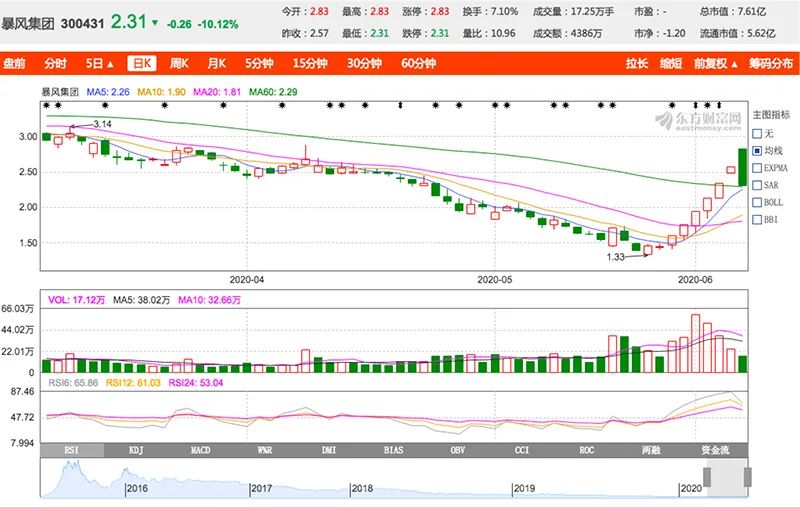The width and height of the screenshot is (800, 507).
Task: Show the 15分钟 chart
Action: click(x=310, y=63)
